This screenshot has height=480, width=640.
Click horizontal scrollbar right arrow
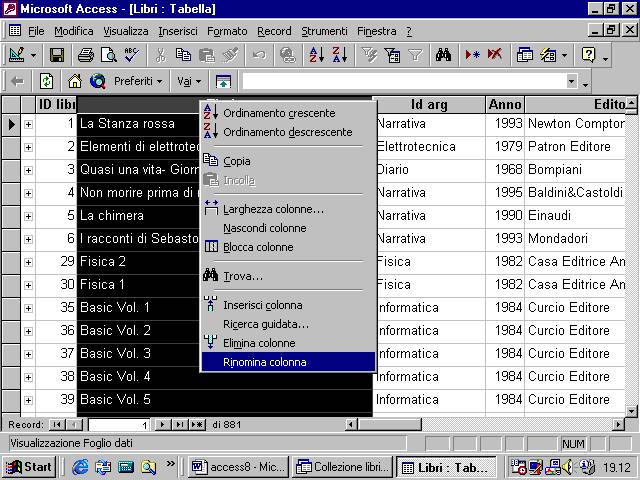pyautogui.click(x=618, y=425)
